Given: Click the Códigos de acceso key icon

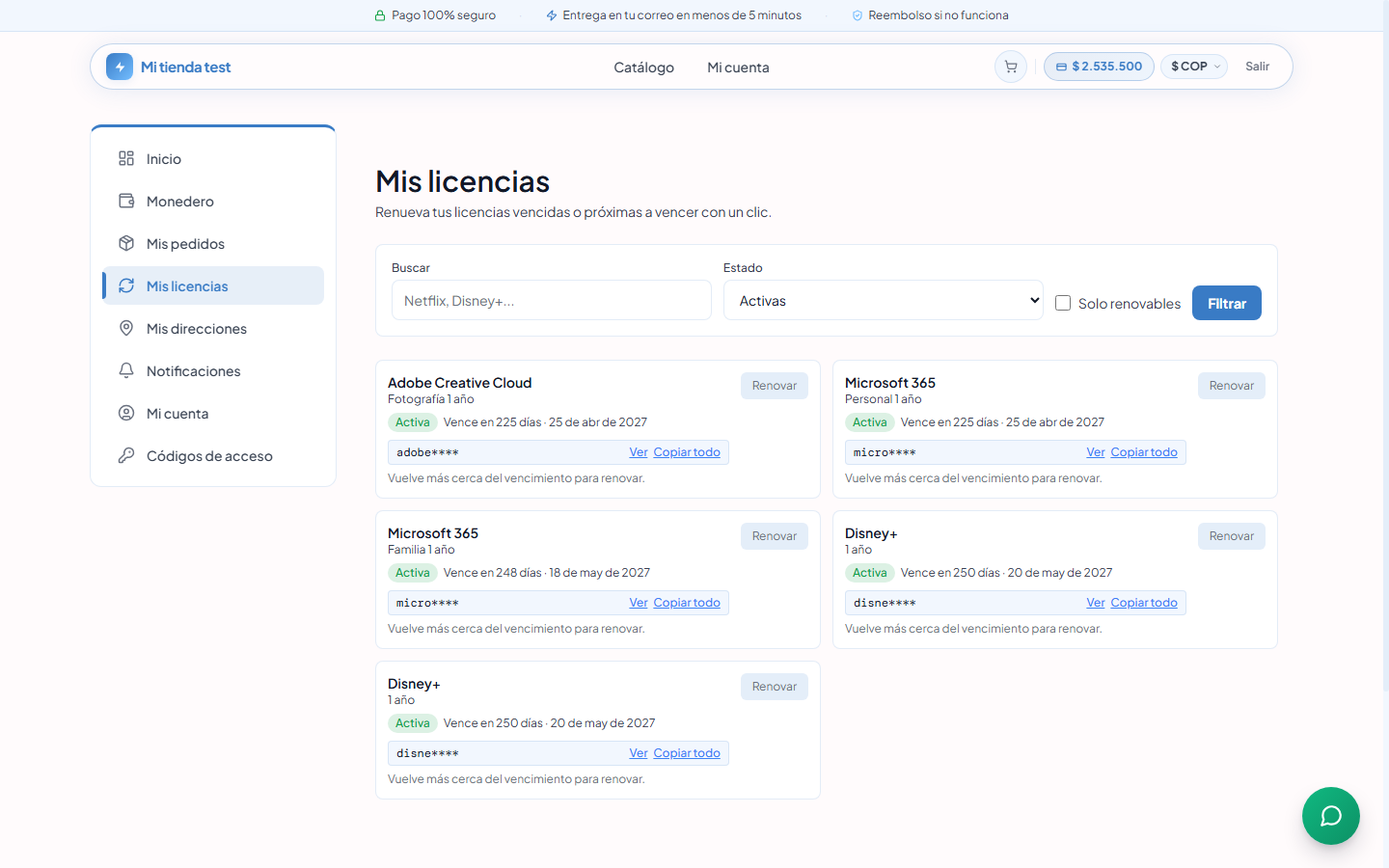Looking at the screenshot, I should click(126, 455).
